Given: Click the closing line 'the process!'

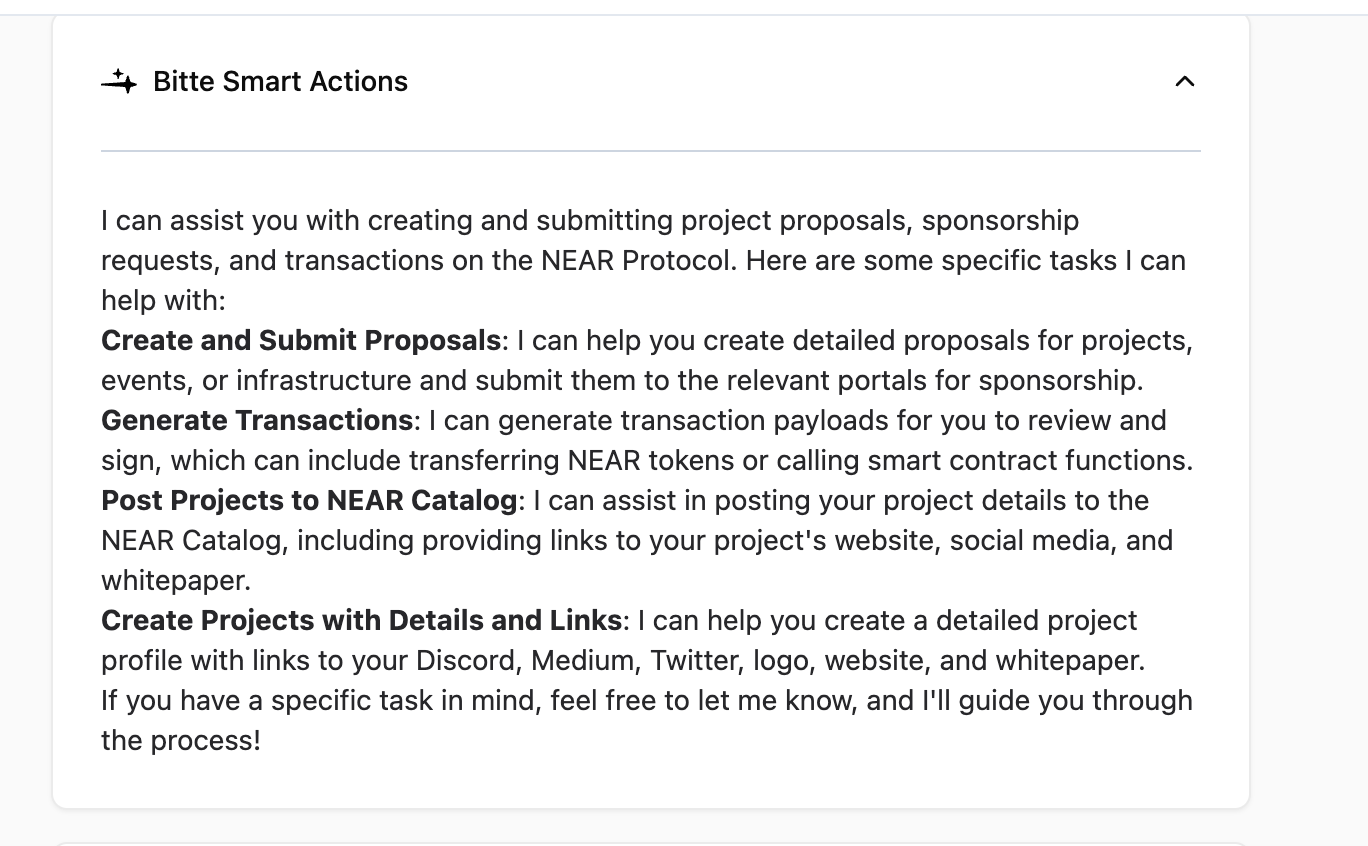Looking at the screenshot, I should 181,741.
